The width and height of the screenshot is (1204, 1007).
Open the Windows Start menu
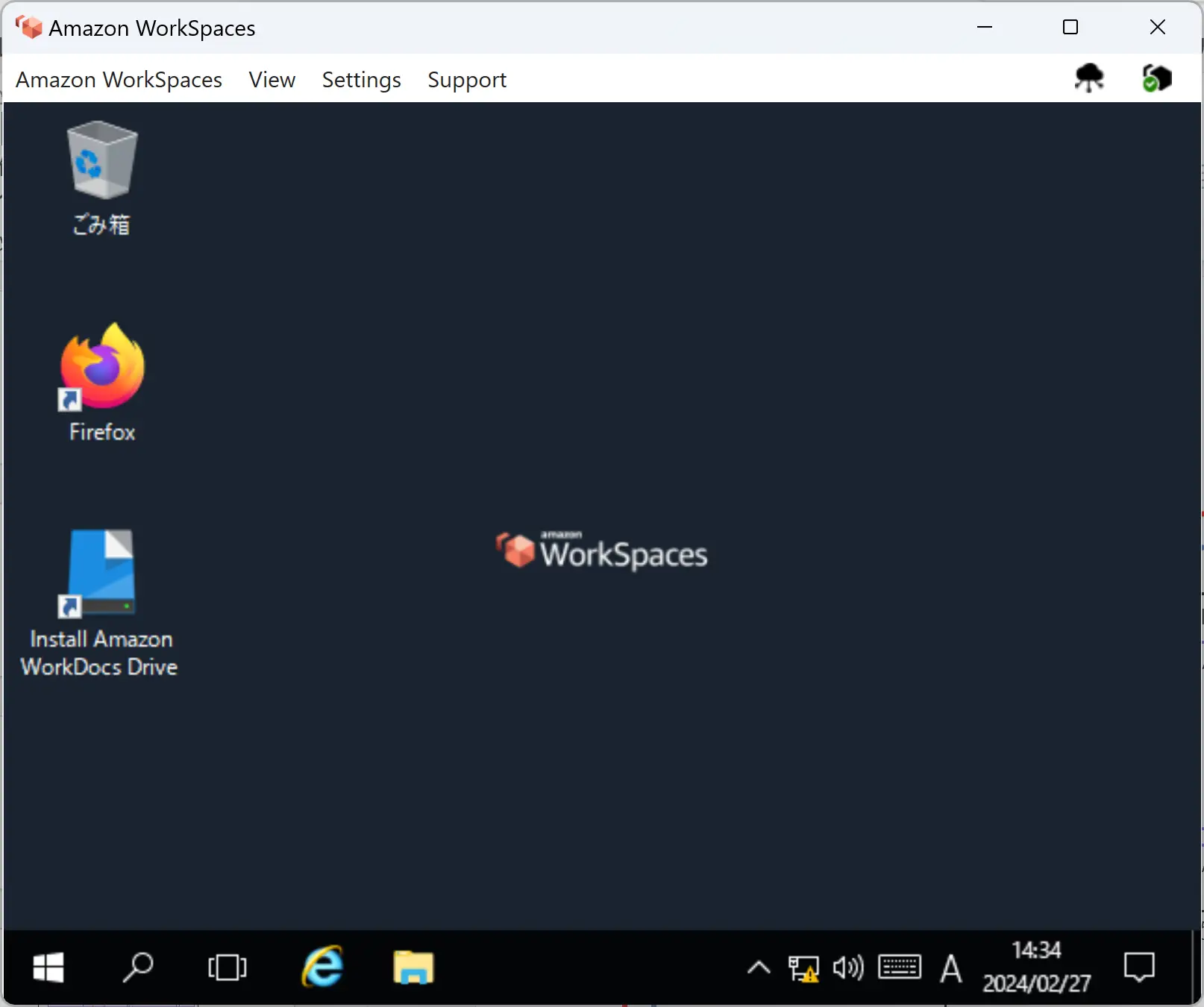48,968
